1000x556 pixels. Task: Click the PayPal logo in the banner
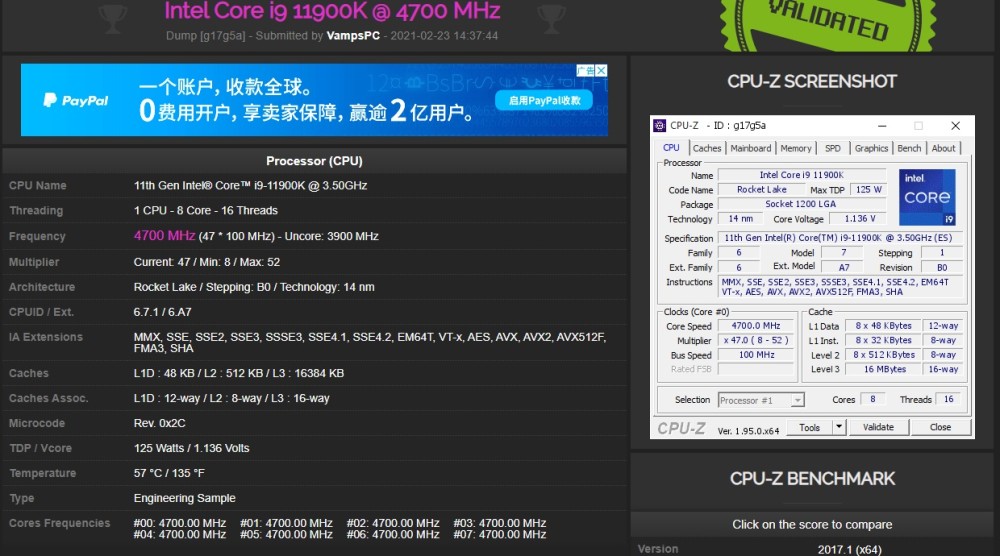click(76, 100)
